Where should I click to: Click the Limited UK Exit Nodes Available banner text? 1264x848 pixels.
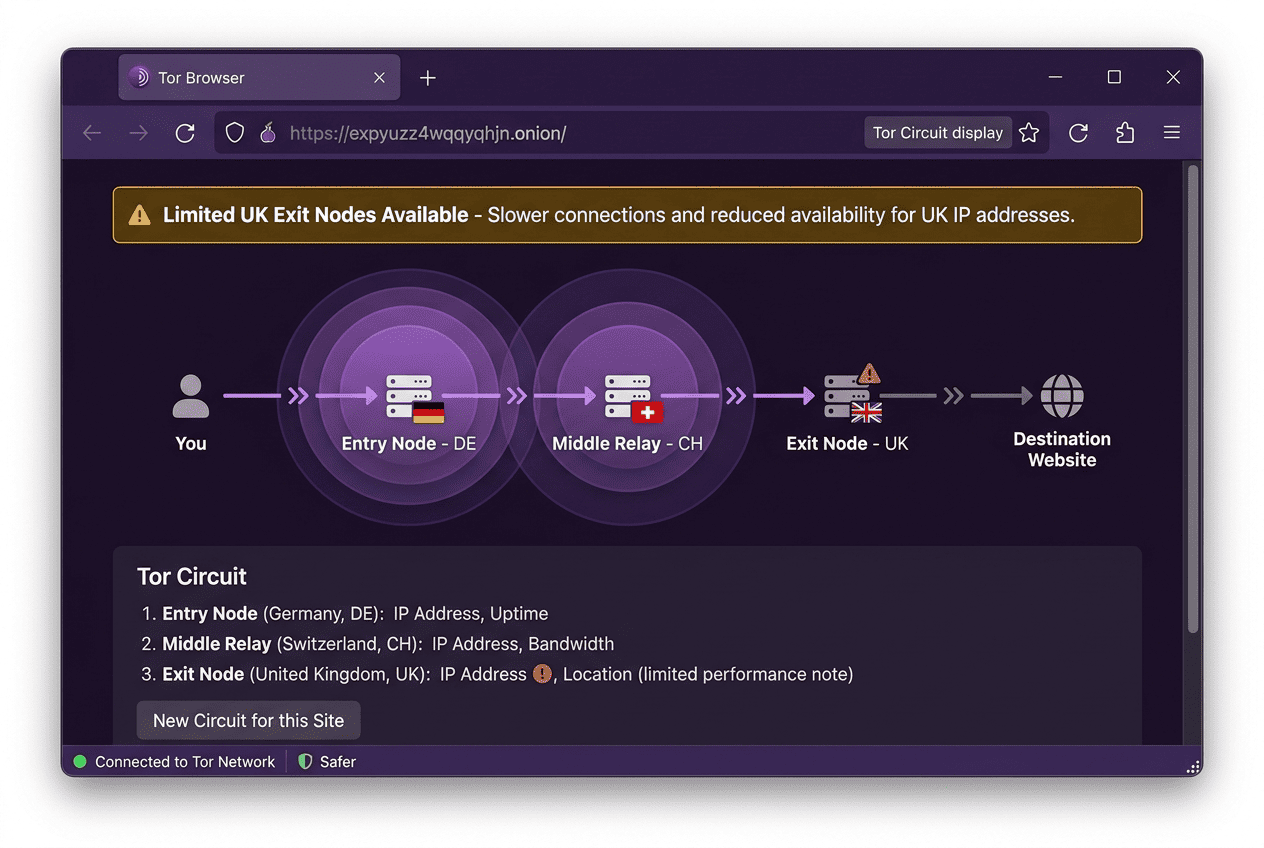click(x=315, y=215)
